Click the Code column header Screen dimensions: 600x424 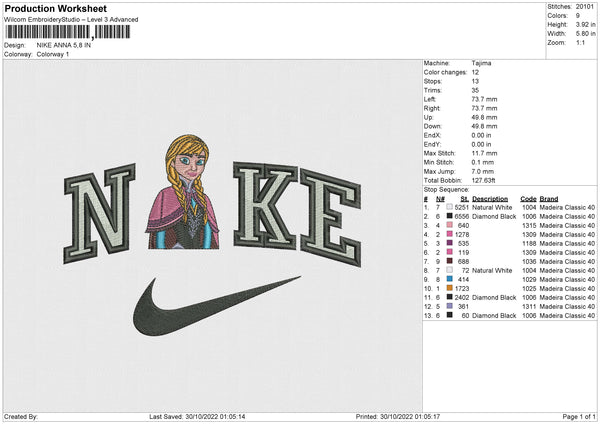click(x=528, y=199)
